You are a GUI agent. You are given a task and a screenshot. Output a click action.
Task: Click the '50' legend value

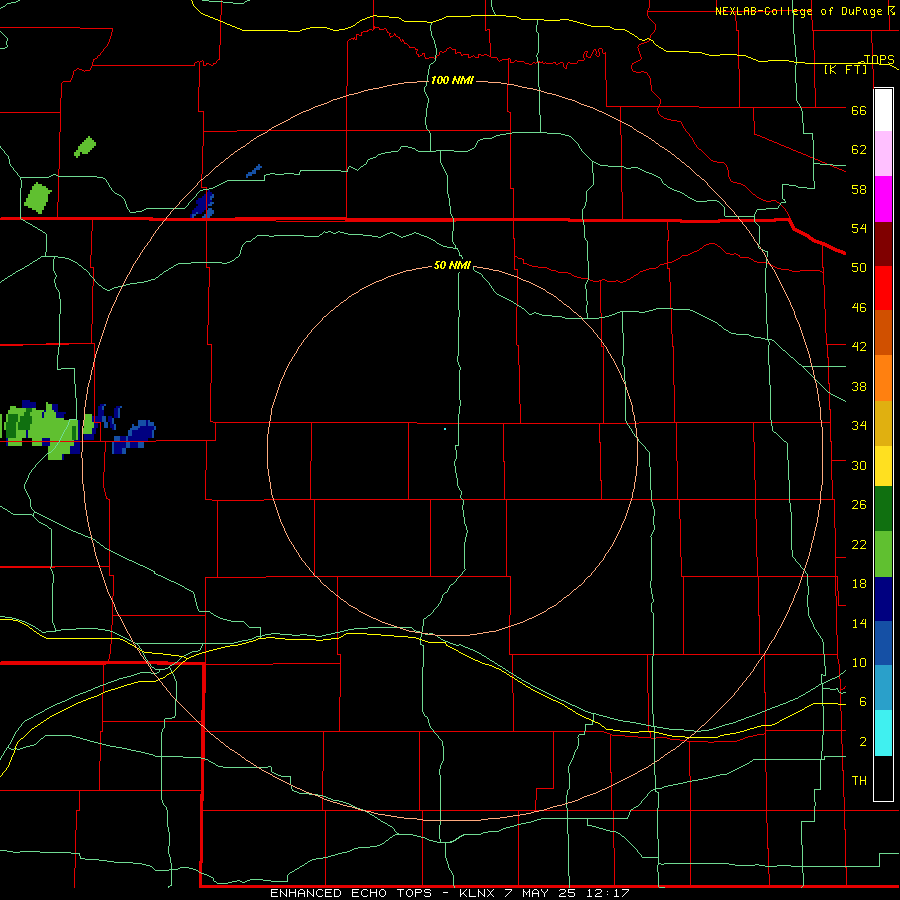tap(859, 268)
